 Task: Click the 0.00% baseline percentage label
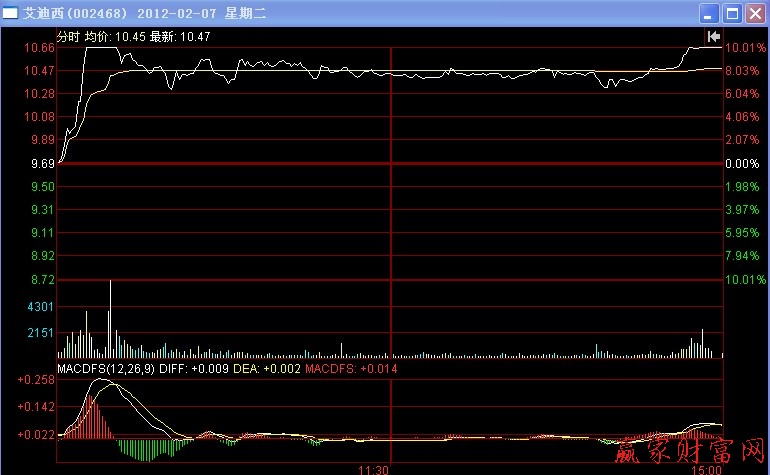click(x=743, y=163)
